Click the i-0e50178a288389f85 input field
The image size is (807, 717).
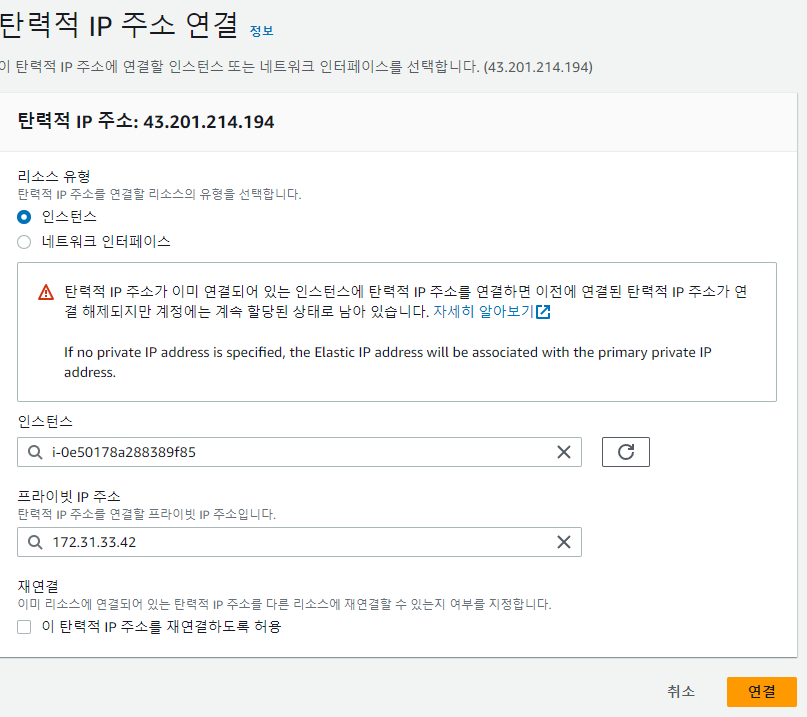(x=300, y=452)
